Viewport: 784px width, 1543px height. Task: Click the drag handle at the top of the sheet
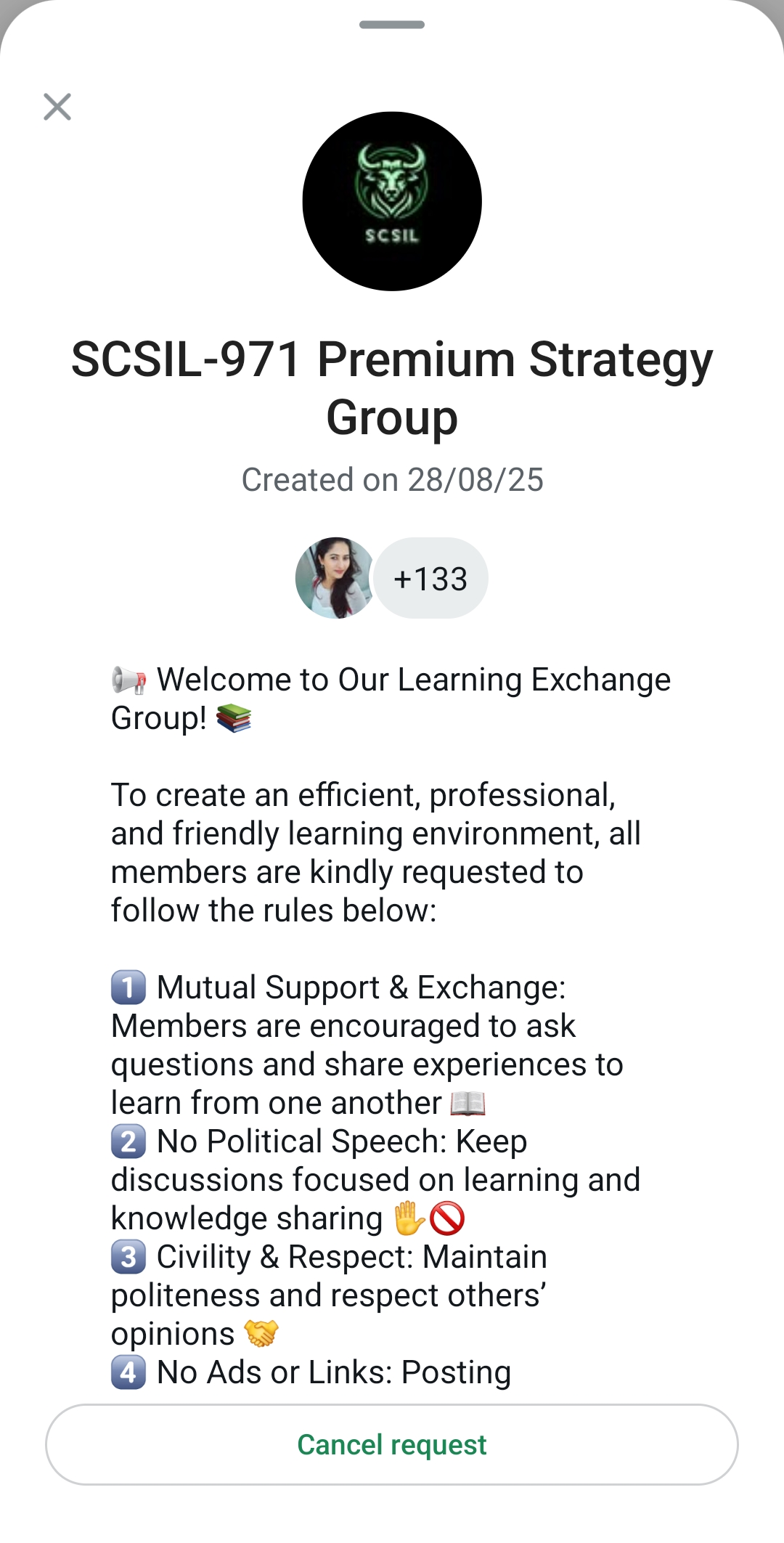(x=392, y=25)
